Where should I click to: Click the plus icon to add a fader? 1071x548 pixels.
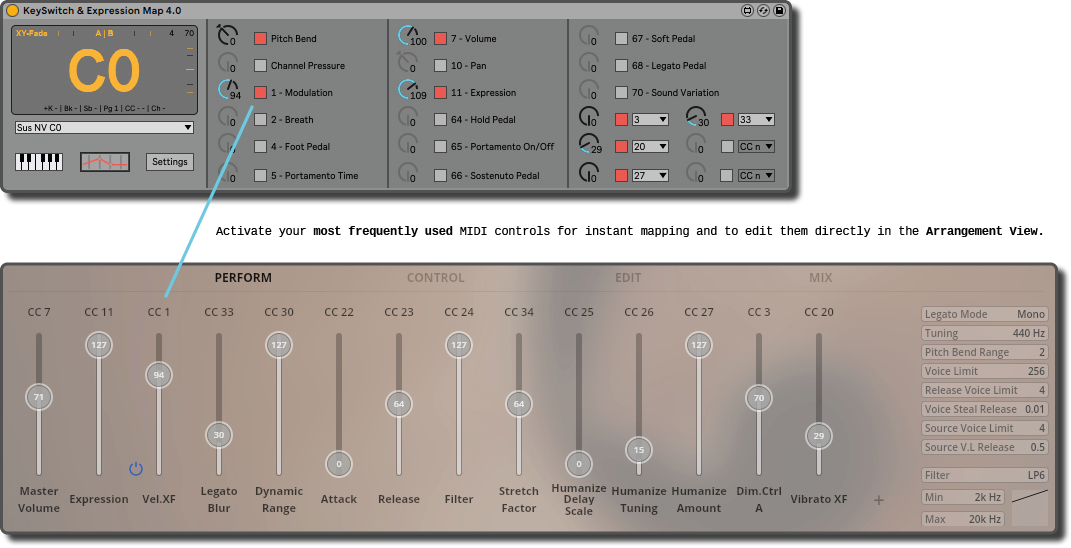coord(878,500)
